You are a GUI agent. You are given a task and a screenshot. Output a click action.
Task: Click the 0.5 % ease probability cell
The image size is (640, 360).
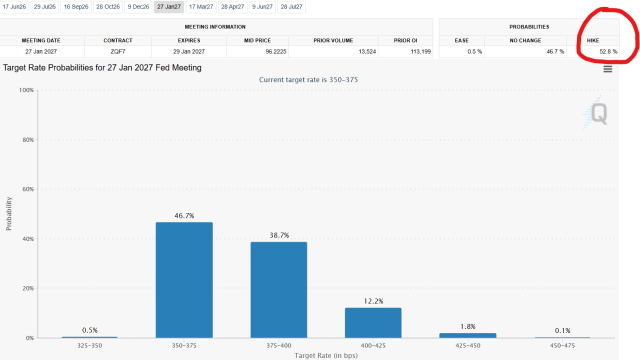462,52
